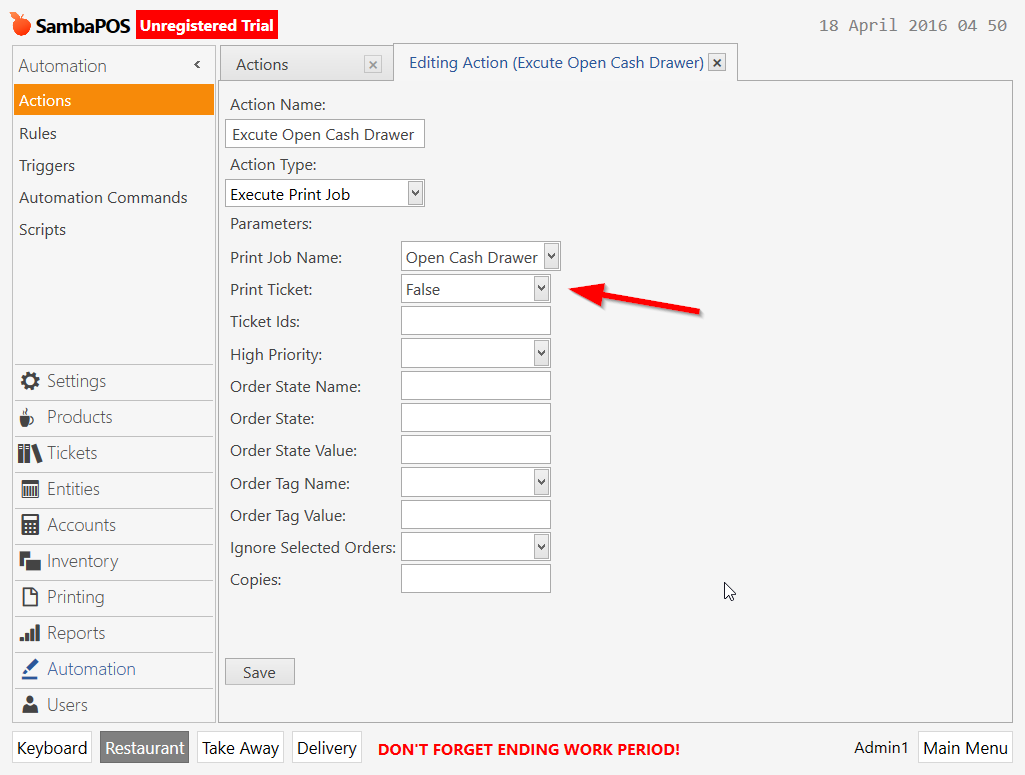
Task: Click the Order Tag Value field
Action: point(476,514)
